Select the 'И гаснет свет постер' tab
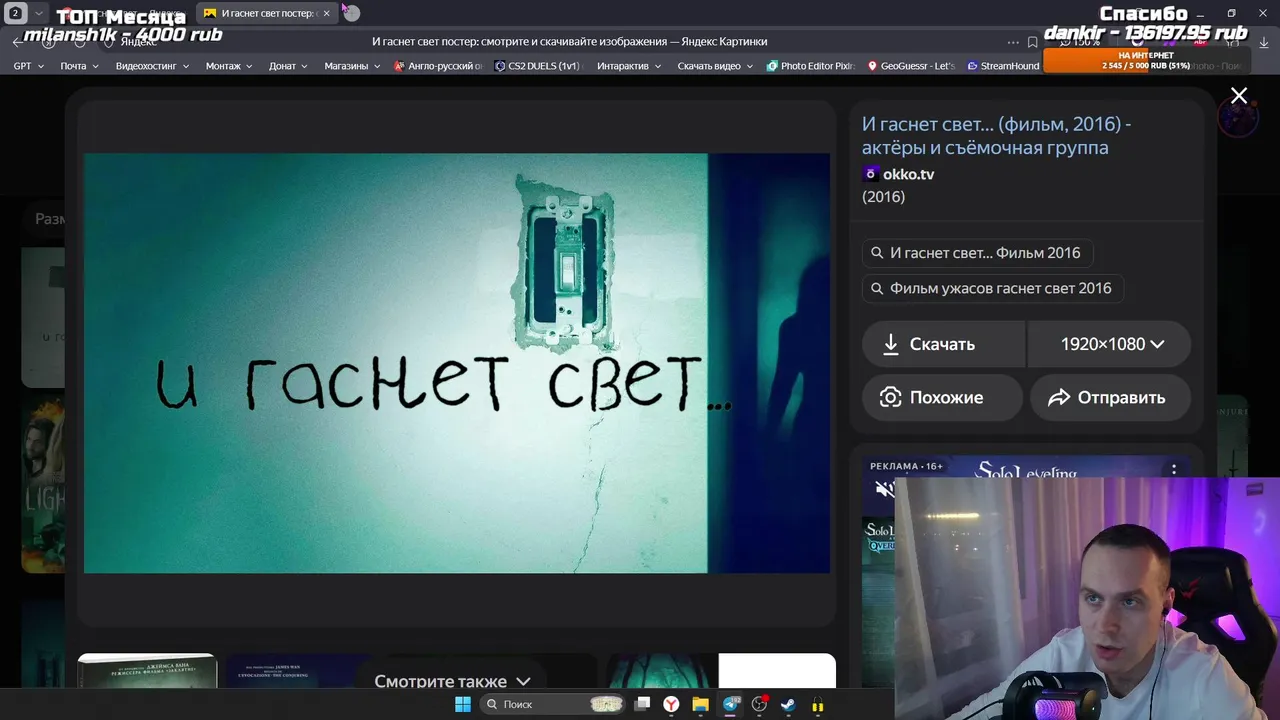This screenshot has width=1280, height=720. click(265, 13)
